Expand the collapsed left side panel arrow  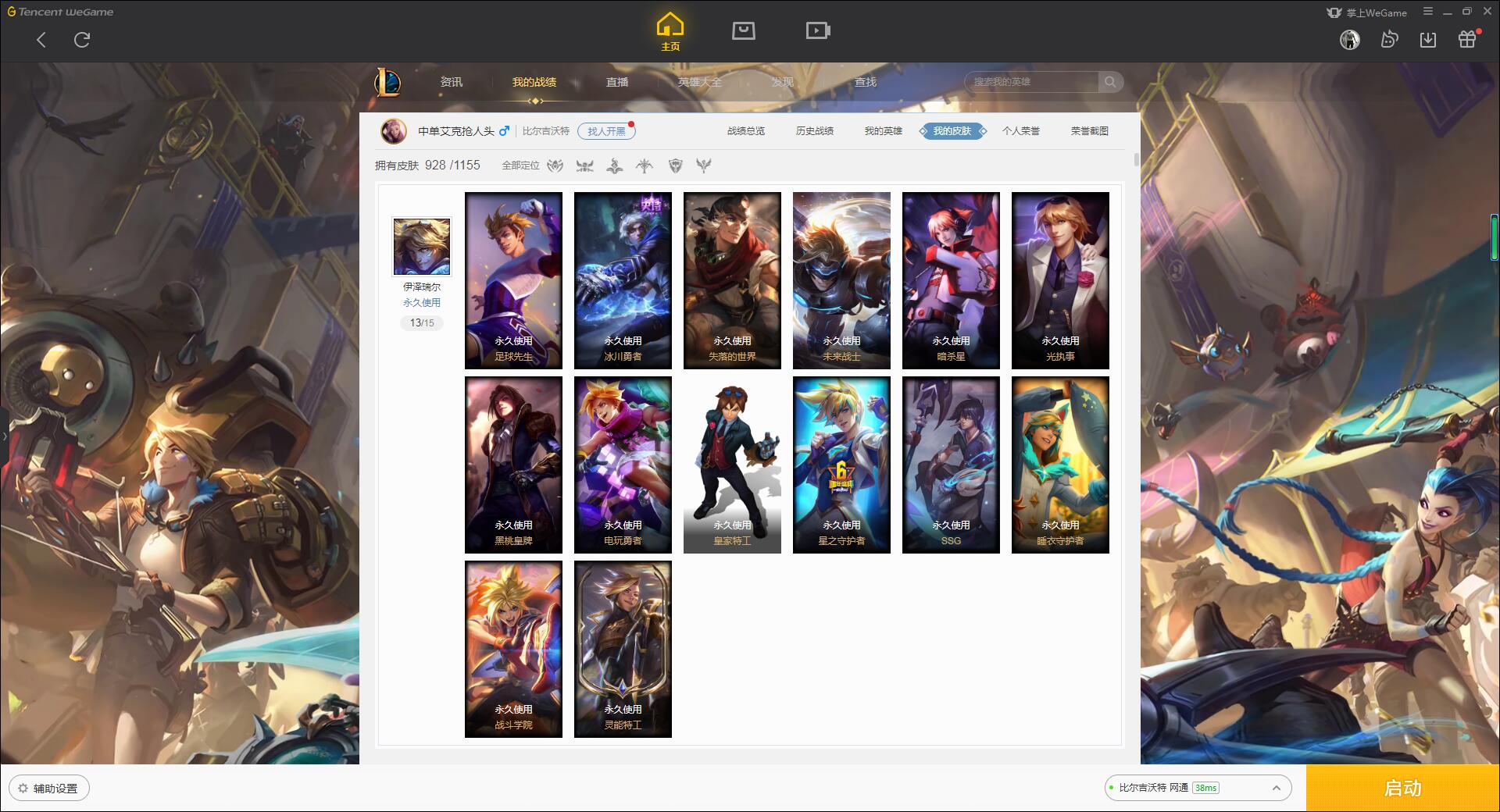[4, 436]
